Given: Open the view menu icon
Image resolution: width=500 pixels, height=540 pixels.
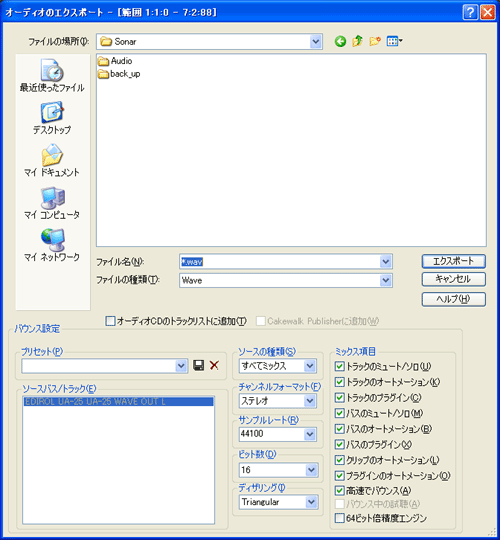Looking at the screenshot, I should pyautogui.click(x=394, y=41).
